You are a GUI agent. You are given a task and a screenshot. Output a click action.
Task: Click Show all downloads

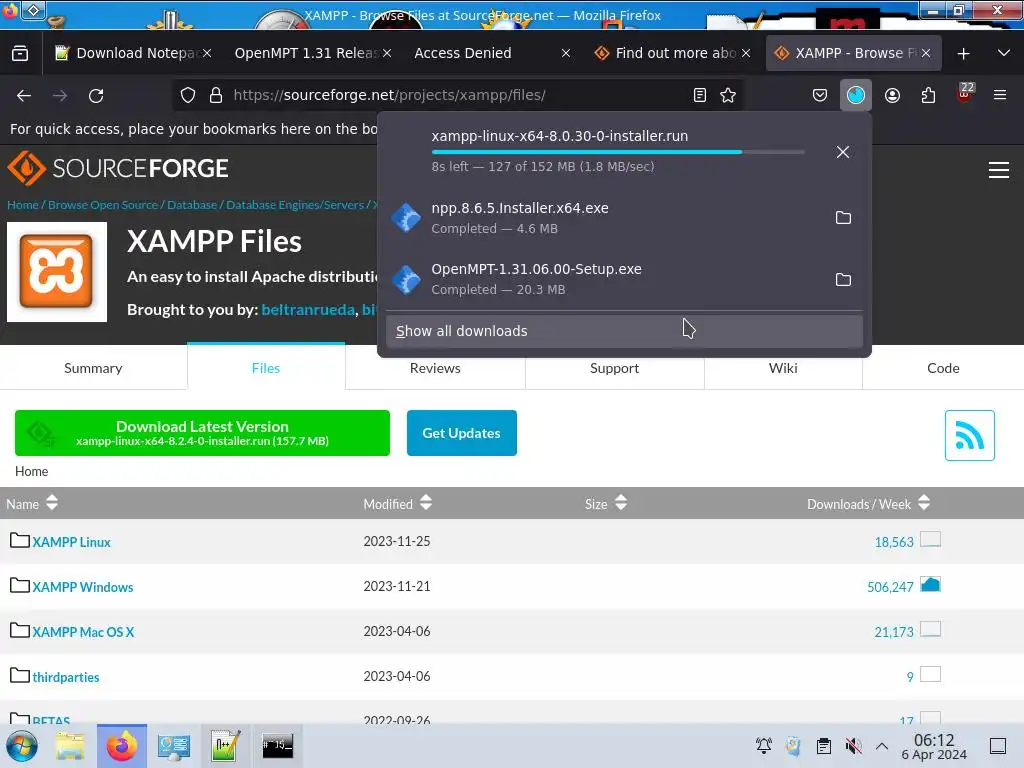tap(624, 331)
